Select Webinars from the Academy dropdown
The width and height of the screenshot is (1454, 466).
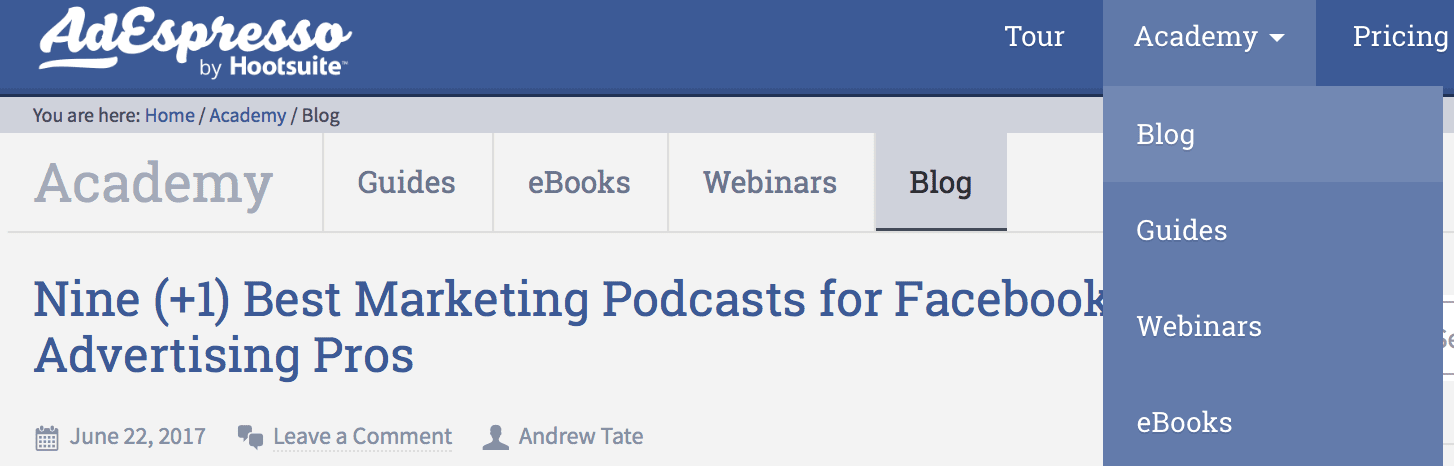(x=1273, y=326)
